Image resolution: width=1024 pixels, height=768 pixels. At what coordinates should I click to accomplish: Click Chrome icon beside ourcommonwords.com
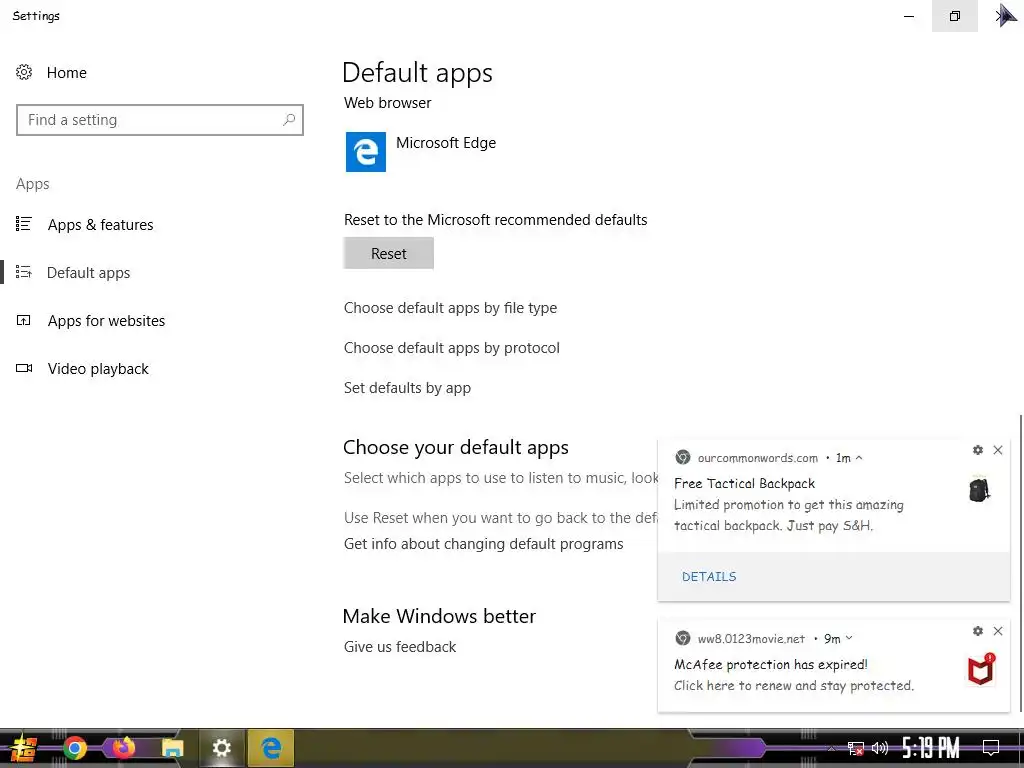tap(682, 457)
